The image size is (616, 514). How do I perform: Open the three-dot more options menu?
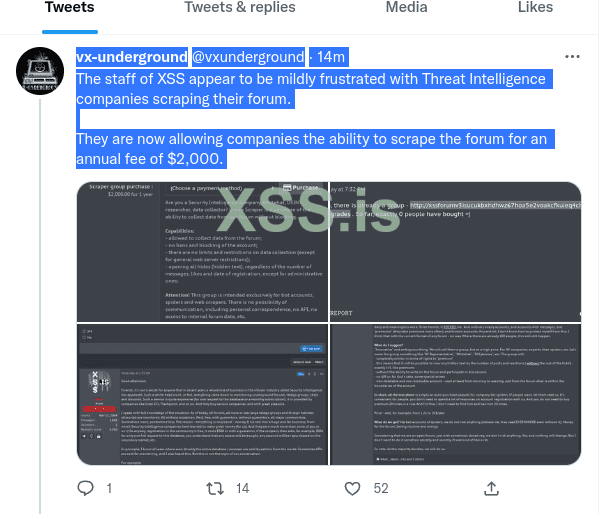(x=572, y=57)
